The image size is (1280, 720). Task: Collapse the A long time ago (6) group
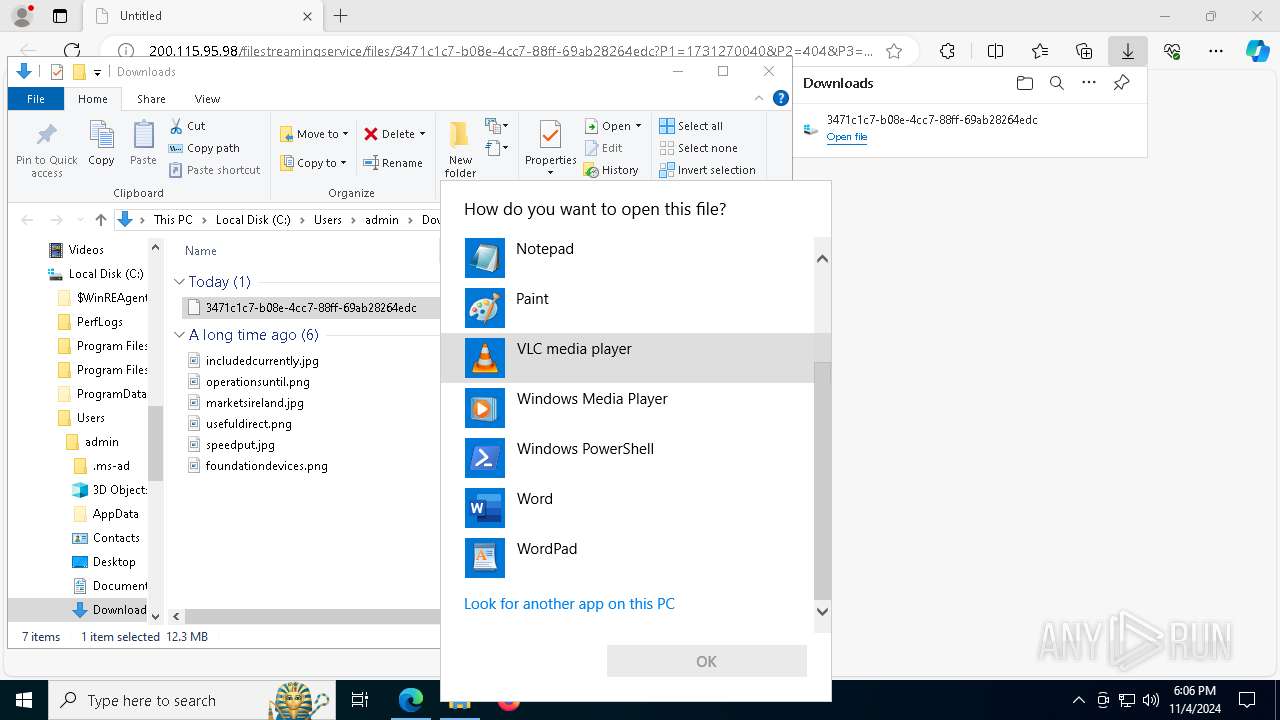pos(179,335)
